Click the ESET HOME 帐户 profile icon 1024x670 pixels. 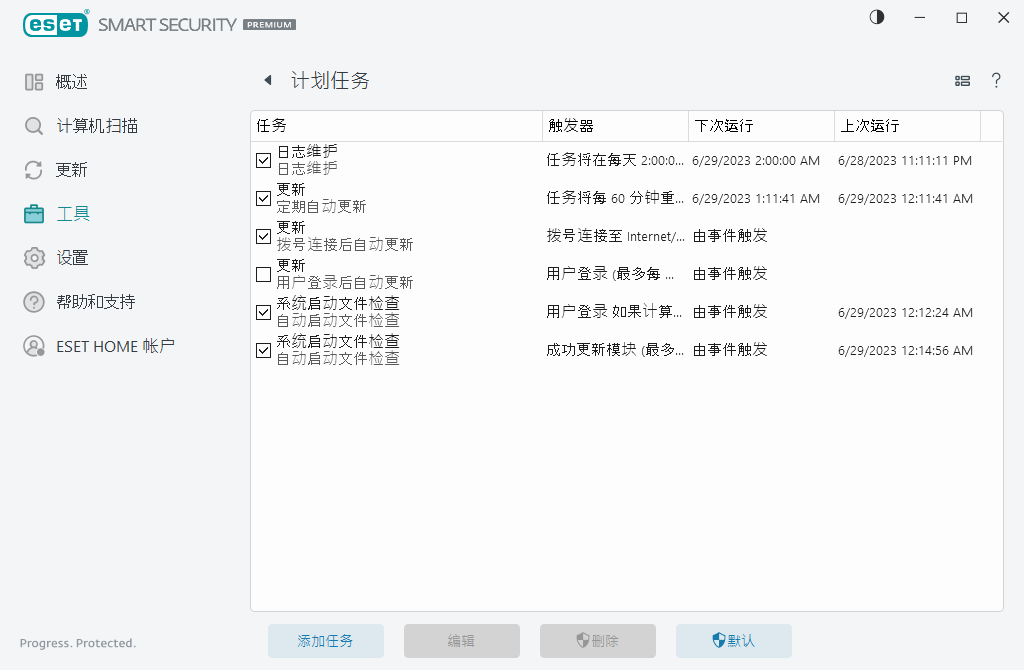point(33,345)
